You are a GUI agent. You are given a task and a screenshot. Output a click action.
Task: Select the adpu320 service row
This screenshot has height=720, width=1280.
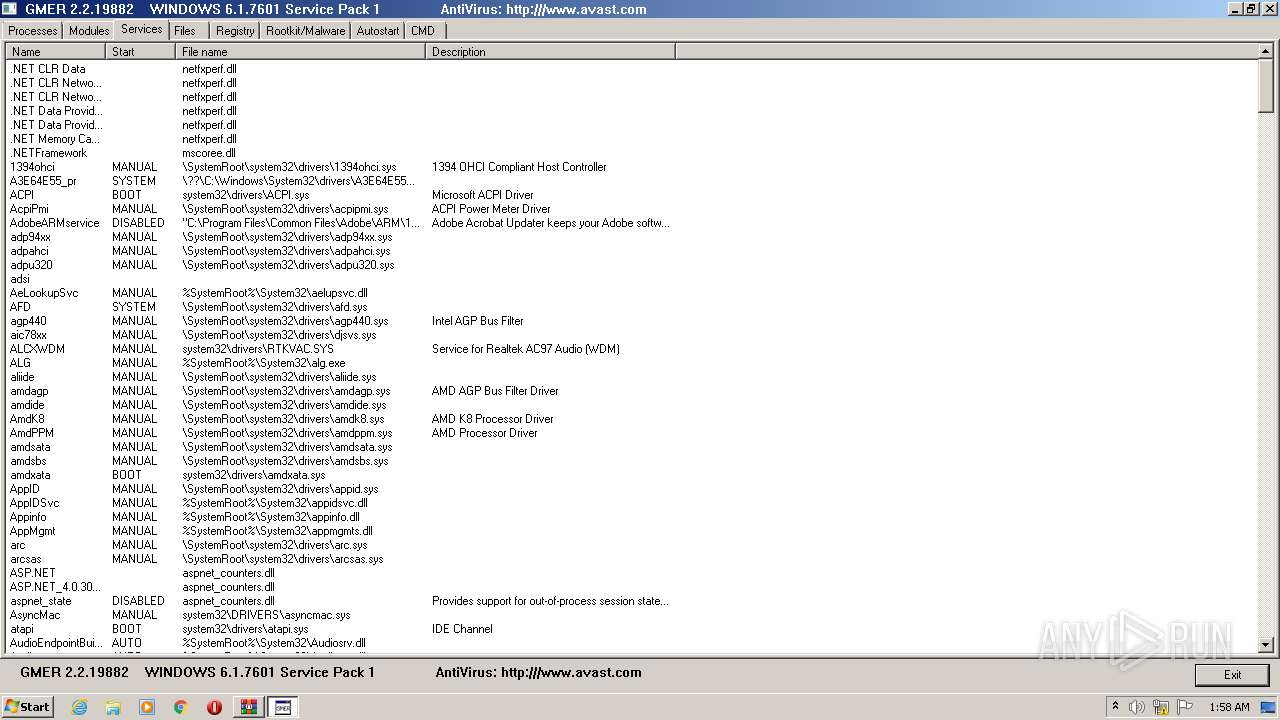pyautogui.click(x=340, y=265)
